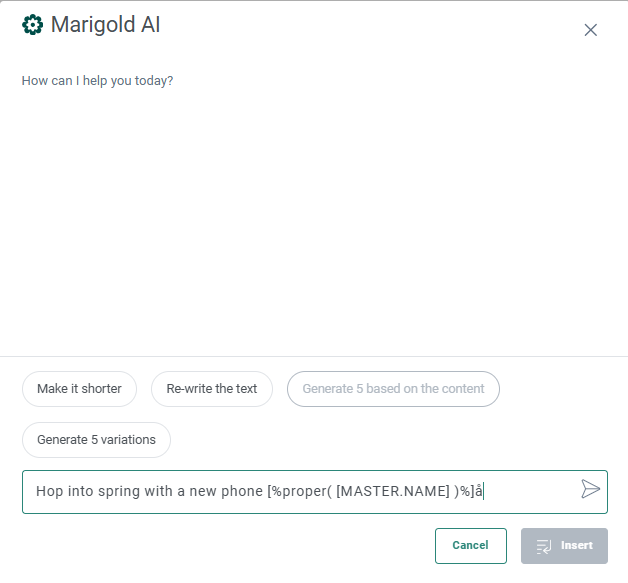
Task: Send the prompt with the arrow icon
Action: click(x=590, y=489)
